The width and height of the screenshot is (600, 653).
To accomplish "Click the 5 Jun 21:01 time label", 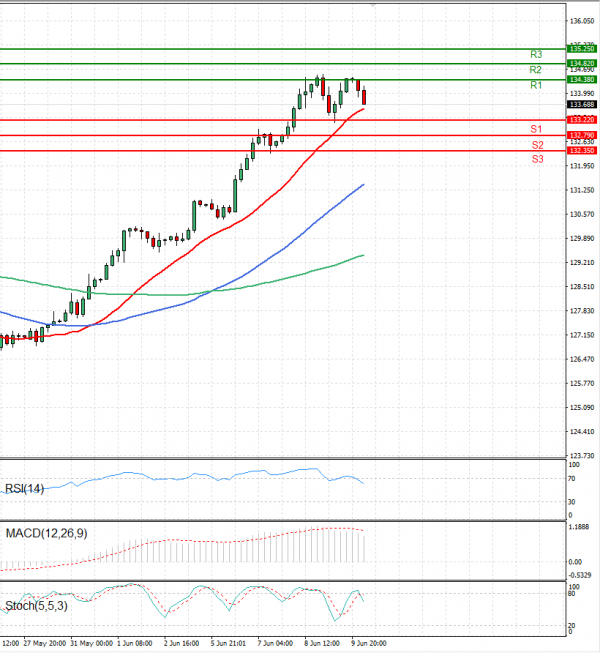I will (228, 643).
